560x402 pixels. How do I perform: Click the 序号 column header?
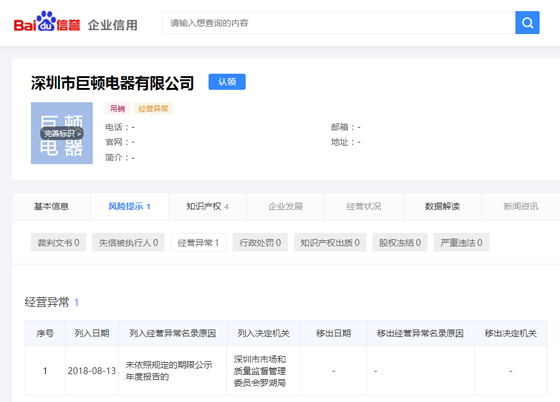point(45,333)
